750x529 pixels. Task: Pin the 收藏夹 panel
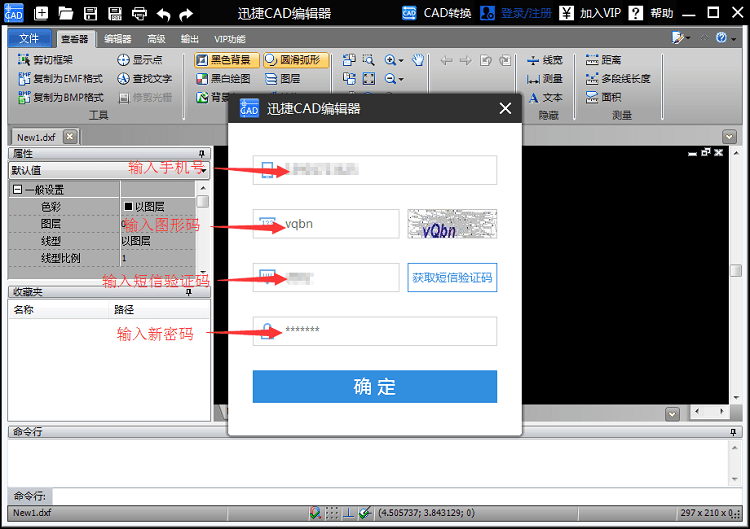(189, 292)
